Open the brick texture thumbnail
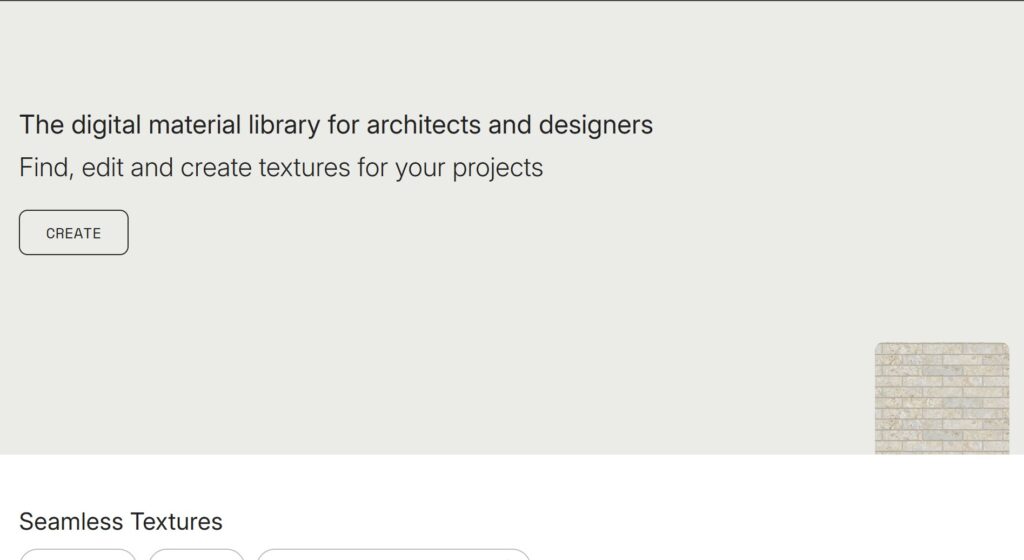This screenshot has width=1024, height=560. click(x=941, y=399)
